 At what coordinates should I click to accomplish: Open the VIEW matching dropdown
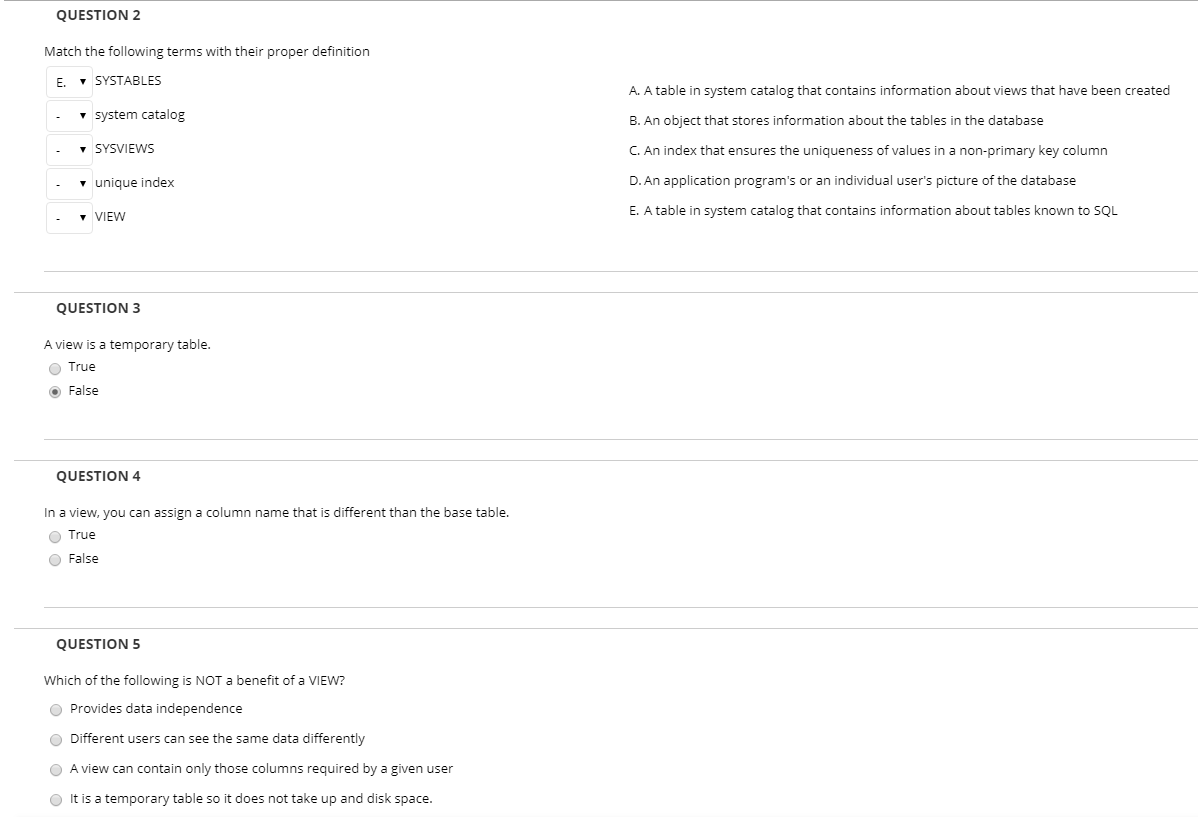click(69, 216)
